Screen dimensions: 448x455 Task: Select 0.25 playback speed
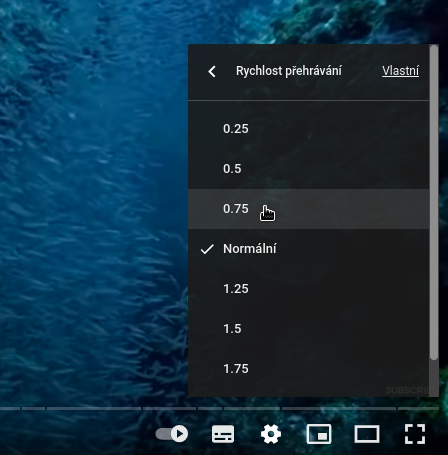pos(308,129)
